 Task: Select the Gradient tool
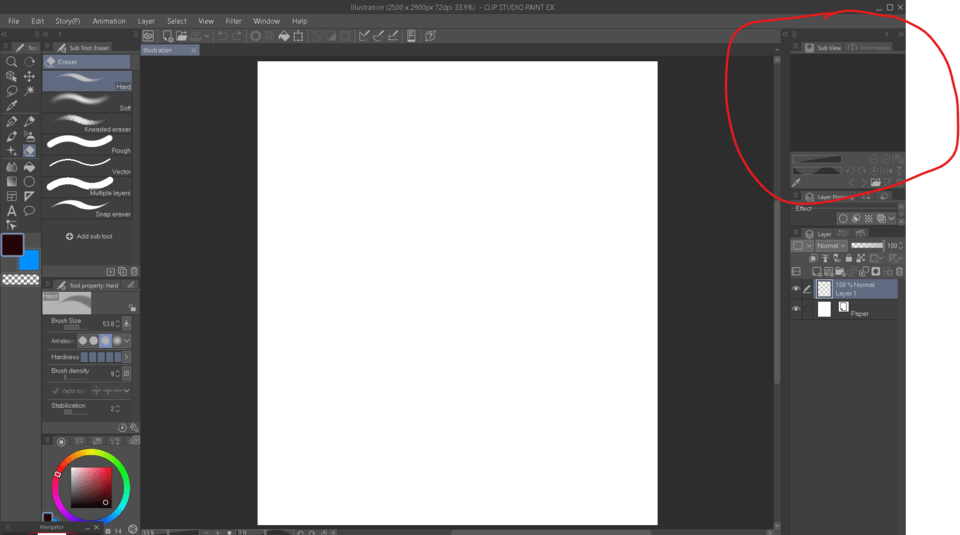click(11, 182)
